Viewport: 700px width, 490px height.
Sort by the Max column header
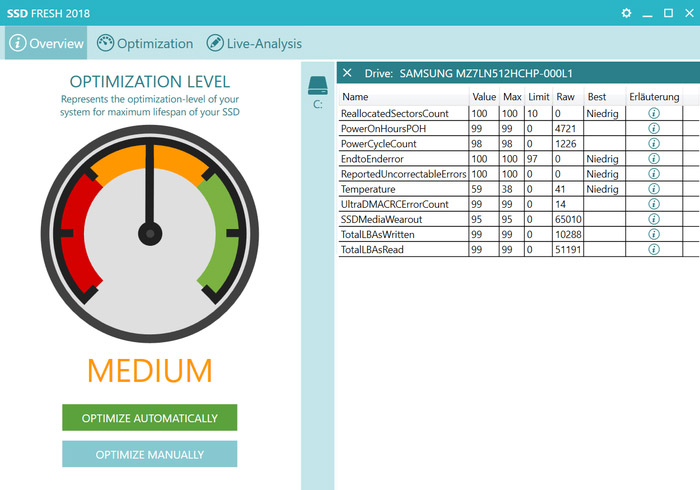(x=512, y=96)
